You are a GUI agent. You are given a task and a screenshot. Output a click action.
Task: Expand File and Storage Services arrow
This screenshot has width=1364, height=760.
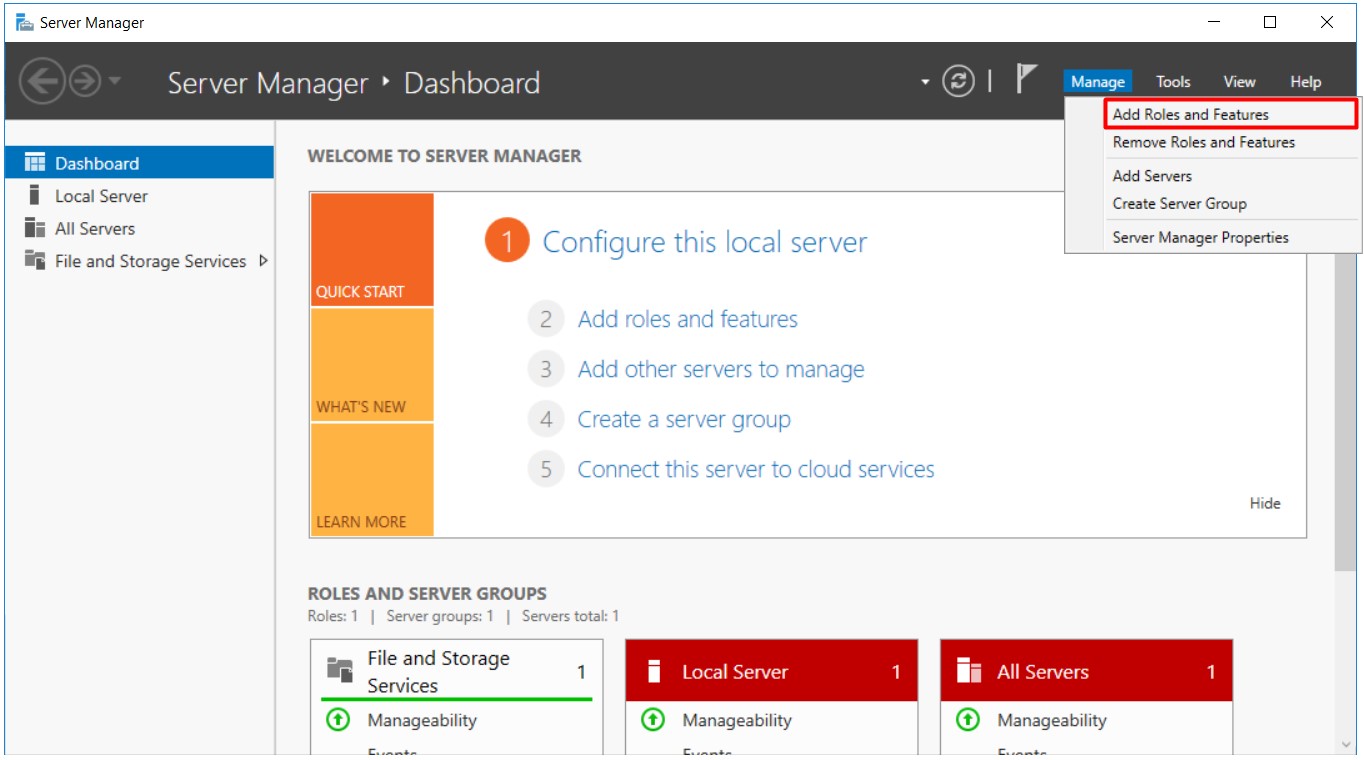click(263, 261)
